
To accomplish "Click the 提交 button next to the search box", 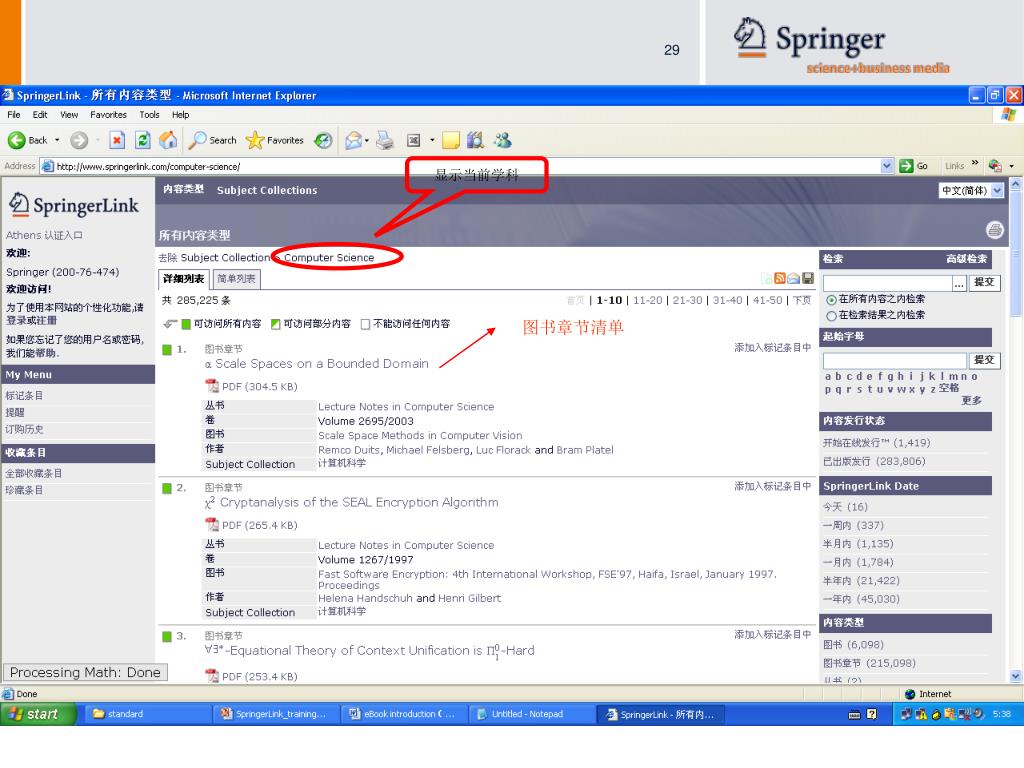I will pyautogui.click(x=984, y=282).
